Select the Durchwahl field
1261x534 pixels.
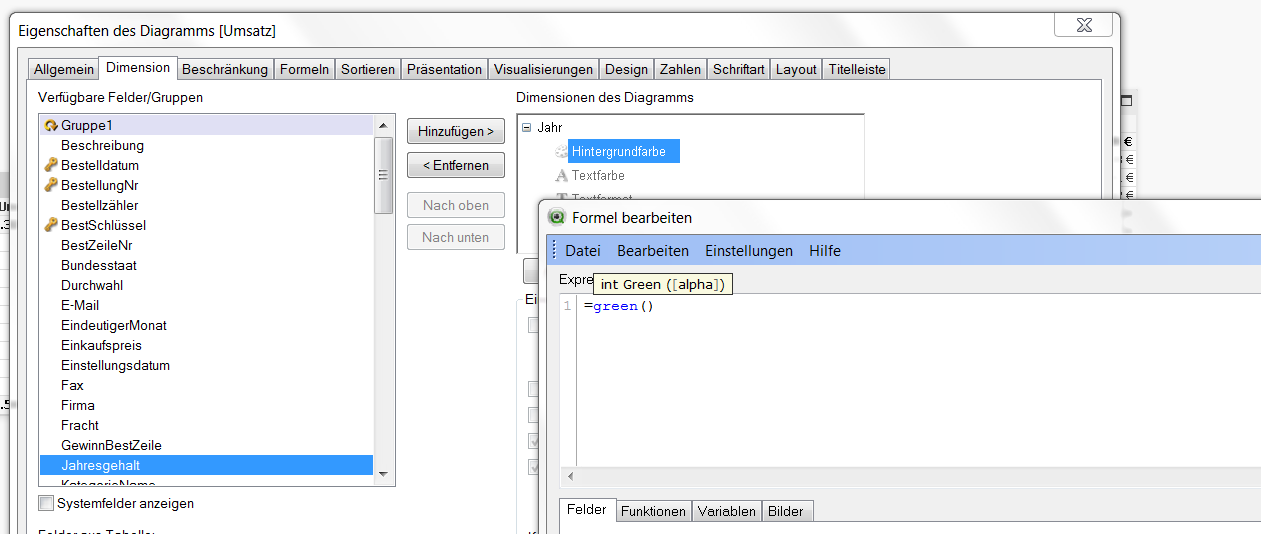[x=206, y=285]
